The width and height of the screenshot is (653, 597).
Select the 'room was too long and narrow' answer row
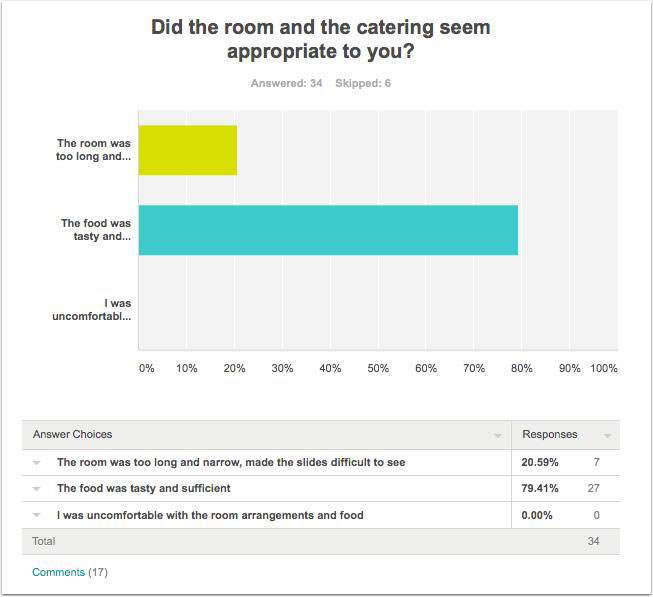(321, 463)
